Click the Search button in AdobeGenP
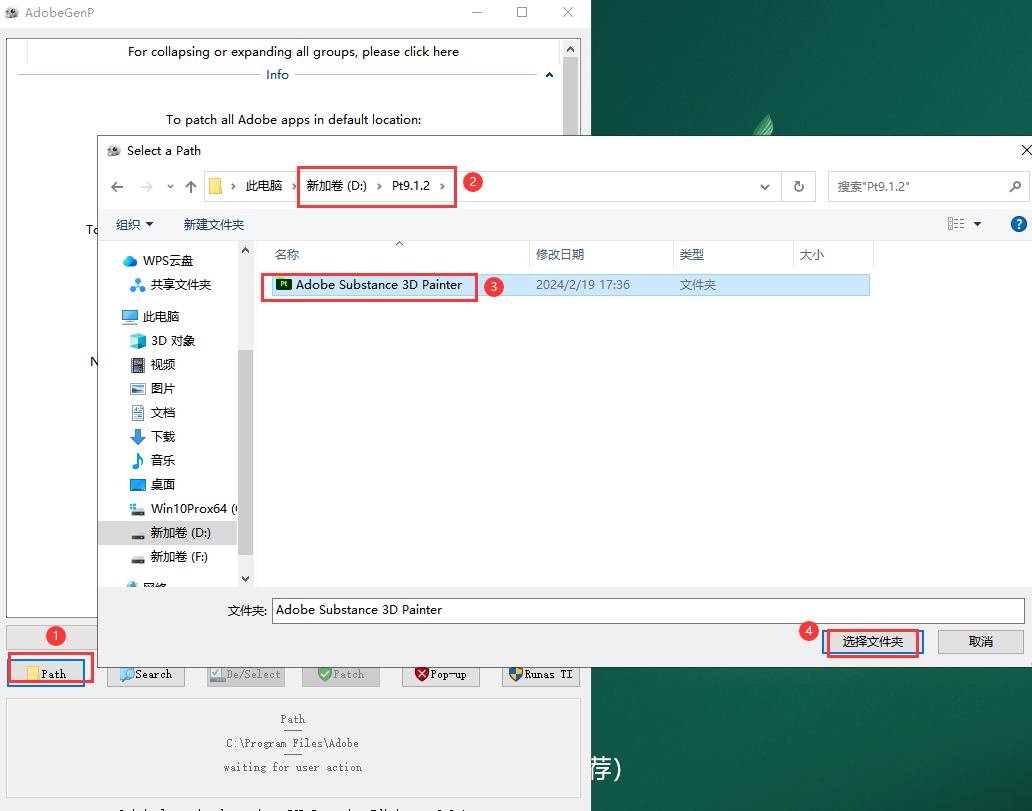This screenshot has width=1032, height=811. pos(146,674)
